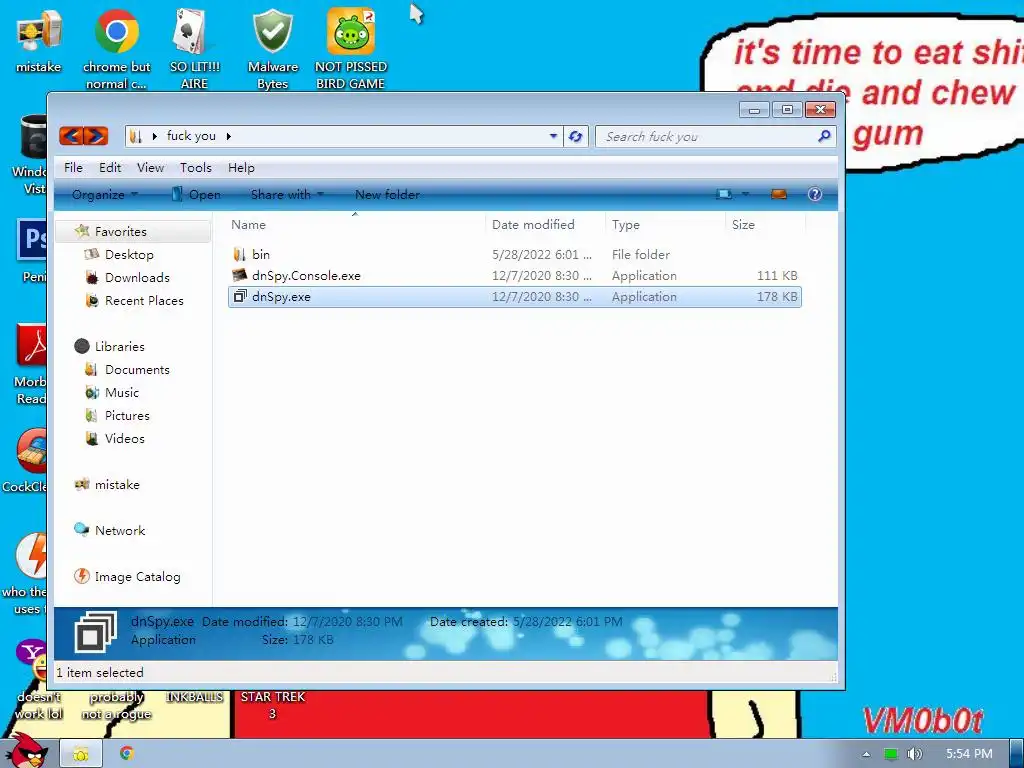
Task: Click the 'SO LIT!!! AIRE' desktop icon
Action: (194, 50)
